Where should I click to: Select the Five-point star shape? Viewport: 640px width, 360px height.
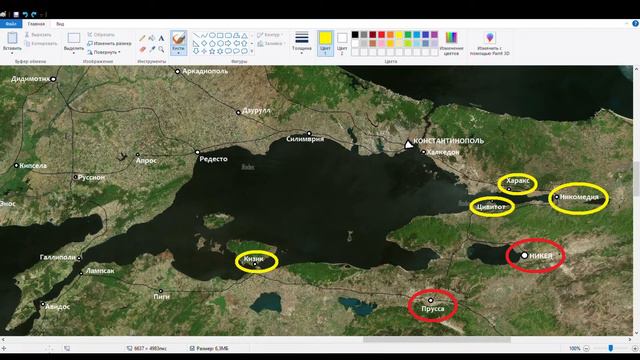click(x=212, y=51)
